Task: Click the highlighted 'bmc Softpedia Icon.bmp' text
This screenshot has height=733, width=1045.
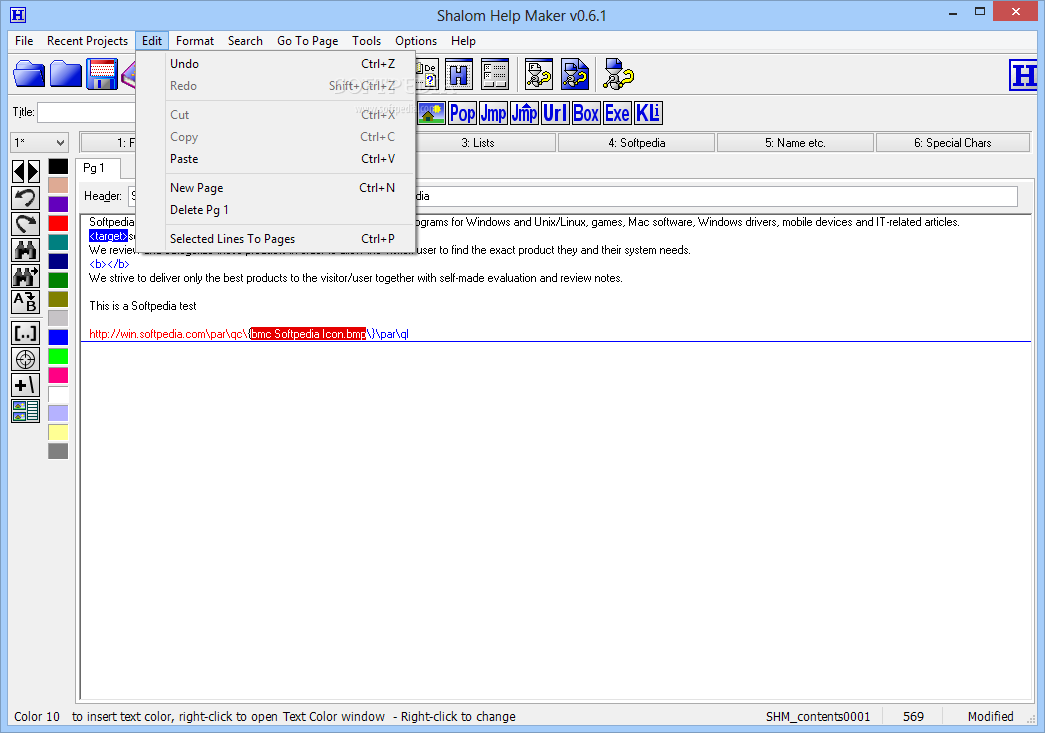Action: point(308,334)
